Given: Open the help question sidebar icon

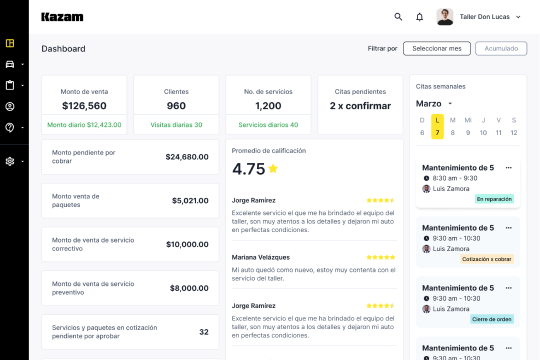Looking at the screenshot, I should point(10,127).
